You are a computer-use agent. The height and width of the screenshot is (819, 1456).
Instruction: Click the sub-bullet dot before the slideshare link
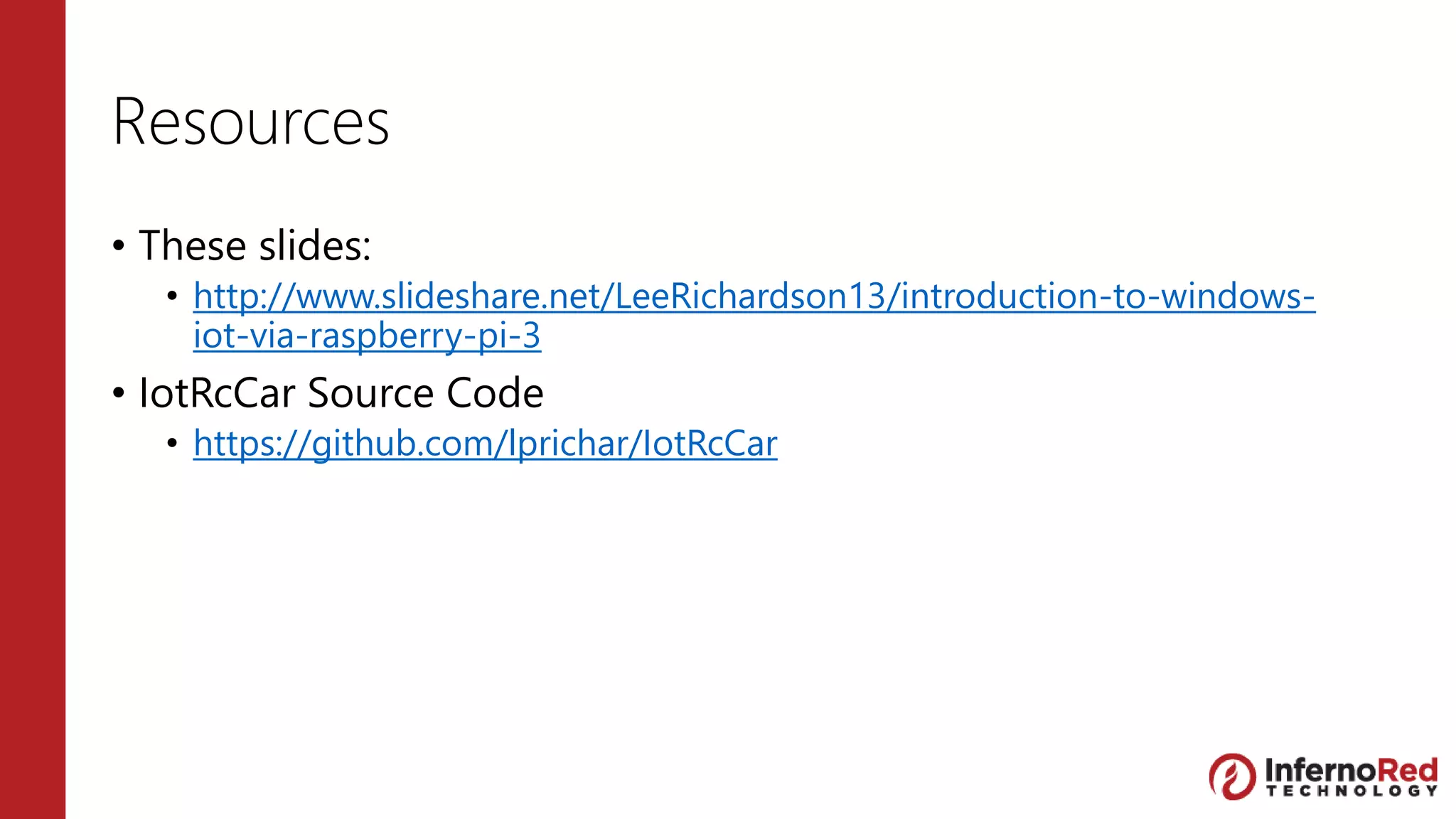click(x=172, y=296)
